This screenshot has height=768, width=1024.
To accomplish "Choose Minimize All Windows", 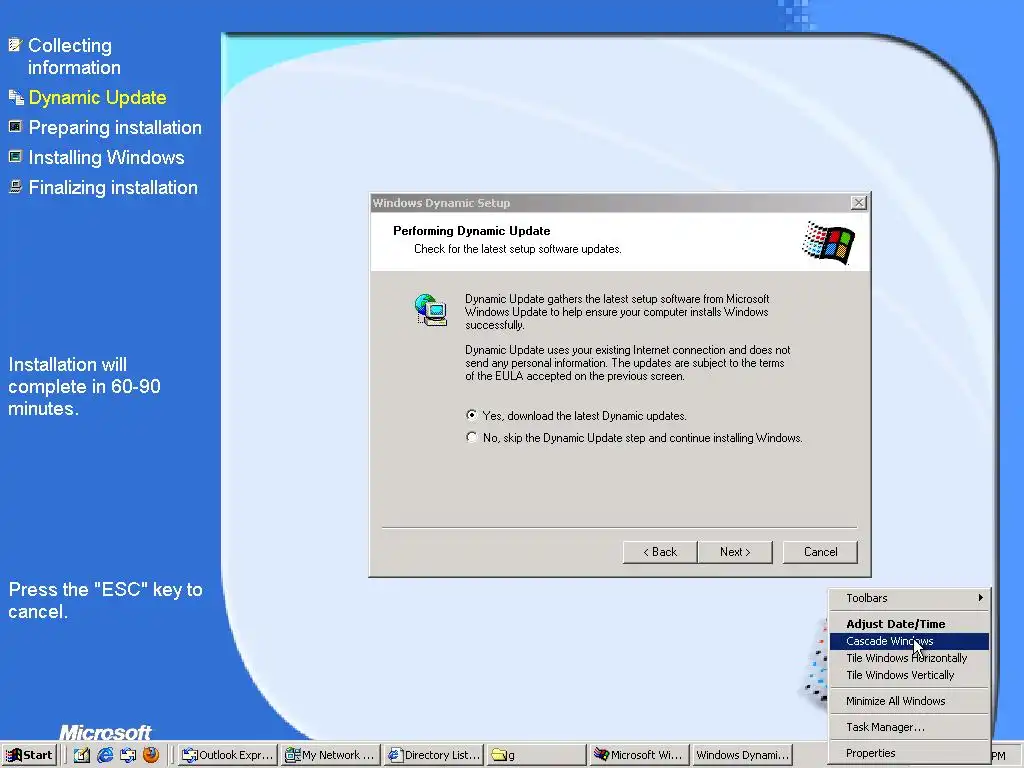I will (x=909, y=701).
